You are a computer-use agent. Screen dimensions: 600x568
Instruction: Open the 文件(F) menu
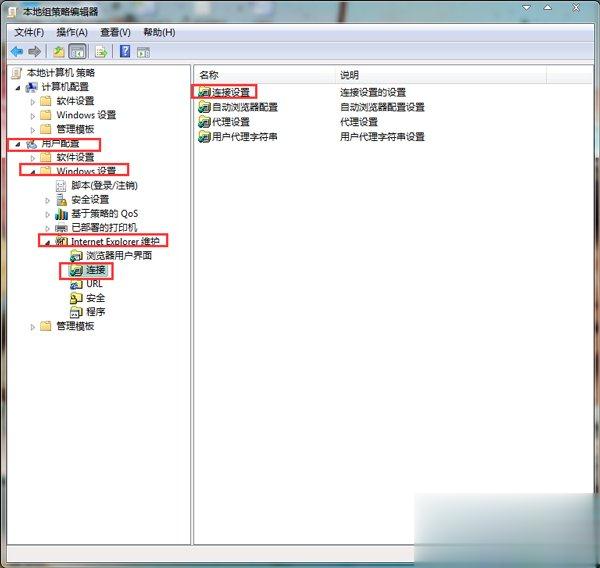(29, 33)
